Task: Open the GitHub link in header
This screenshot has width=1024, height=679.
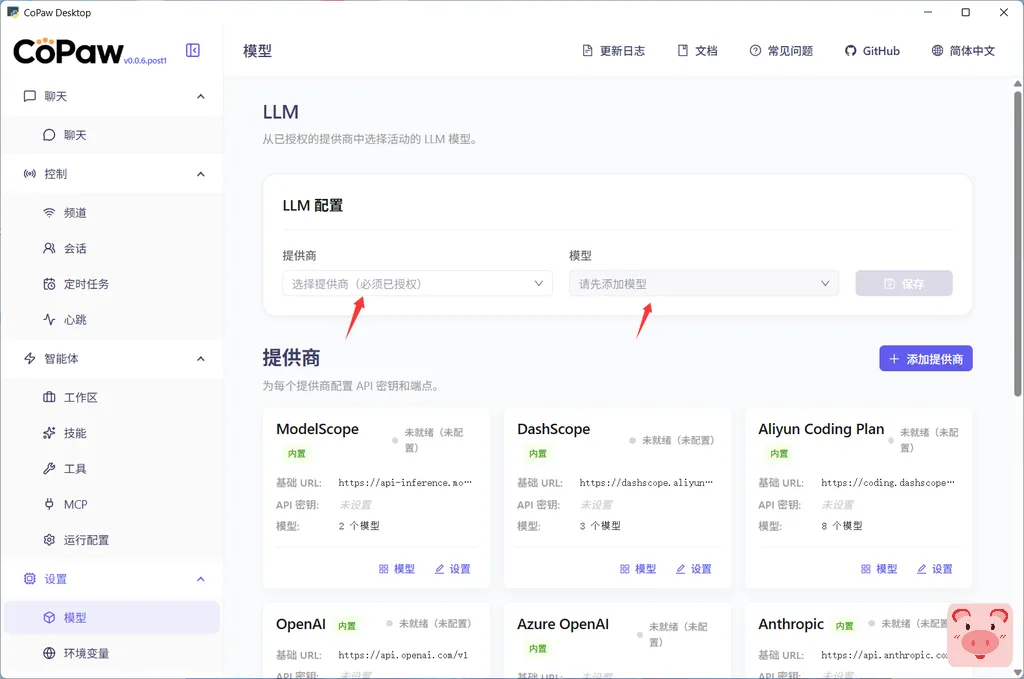Action: (x=872, y=51)
